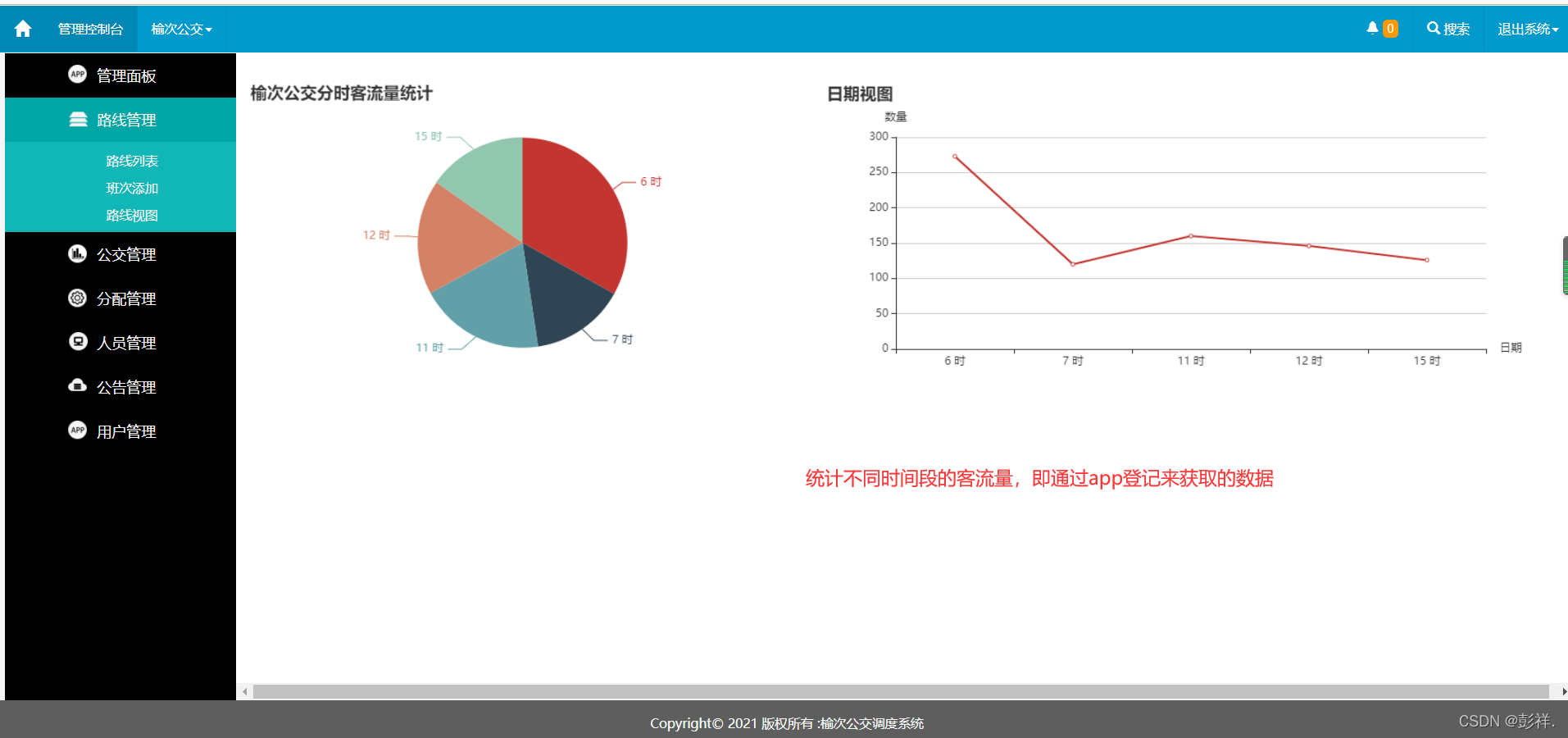
Task: Click the 用户管理 APP icon
Action: (x=77, y=430)
